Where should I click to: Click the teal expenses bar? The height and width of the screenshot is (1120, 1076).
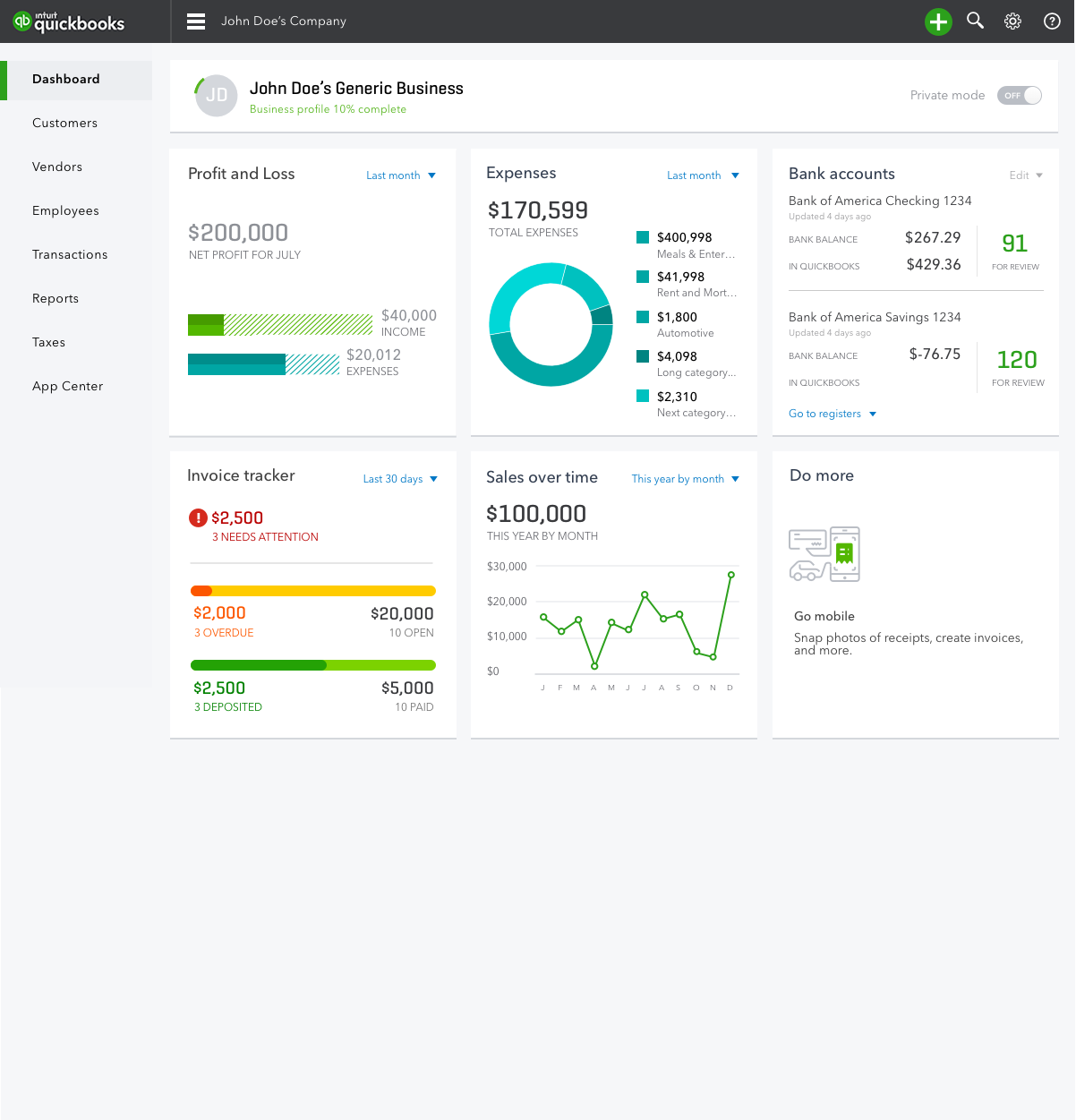tap(264, 364)
